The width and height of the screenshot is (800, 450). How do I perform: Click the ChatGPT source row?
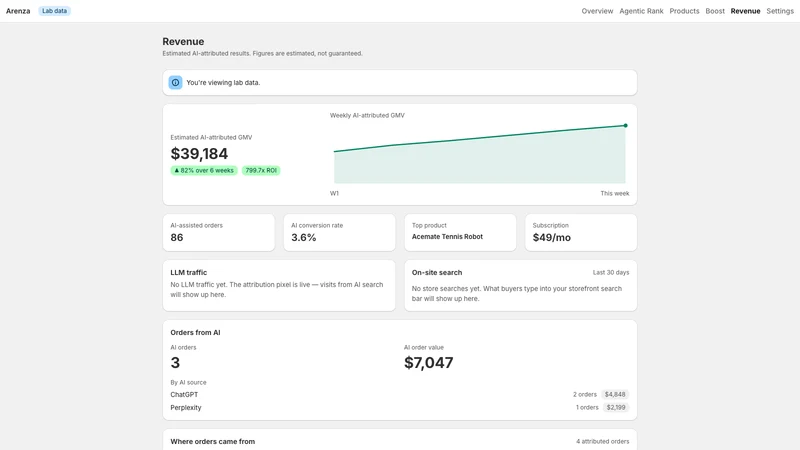click(x=399, y=394)
